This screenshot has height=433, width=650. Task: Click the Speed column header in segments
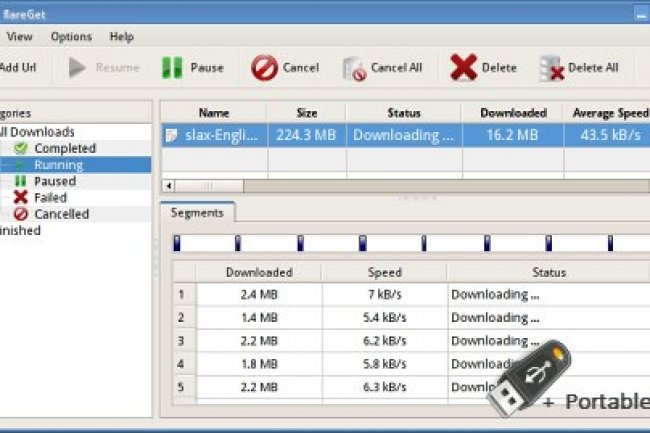384,272
